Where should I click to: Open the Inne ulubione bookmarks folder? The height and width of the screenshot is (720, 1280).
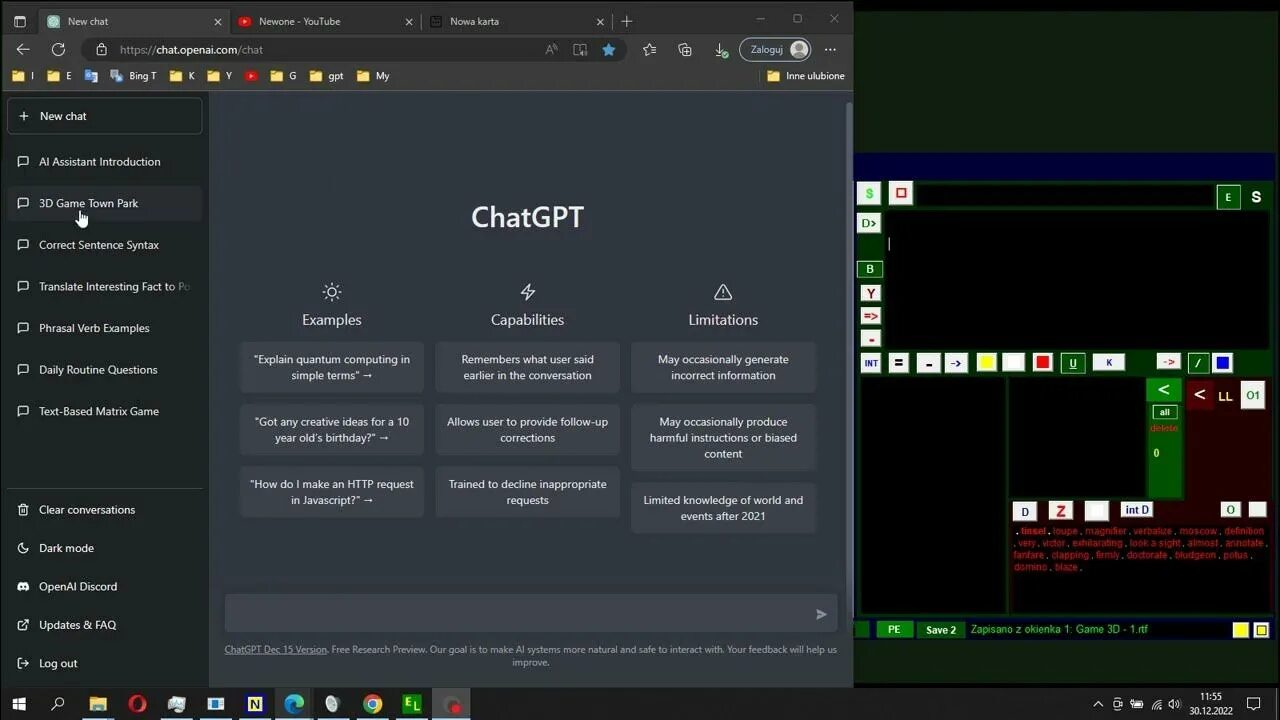point(806,76)
